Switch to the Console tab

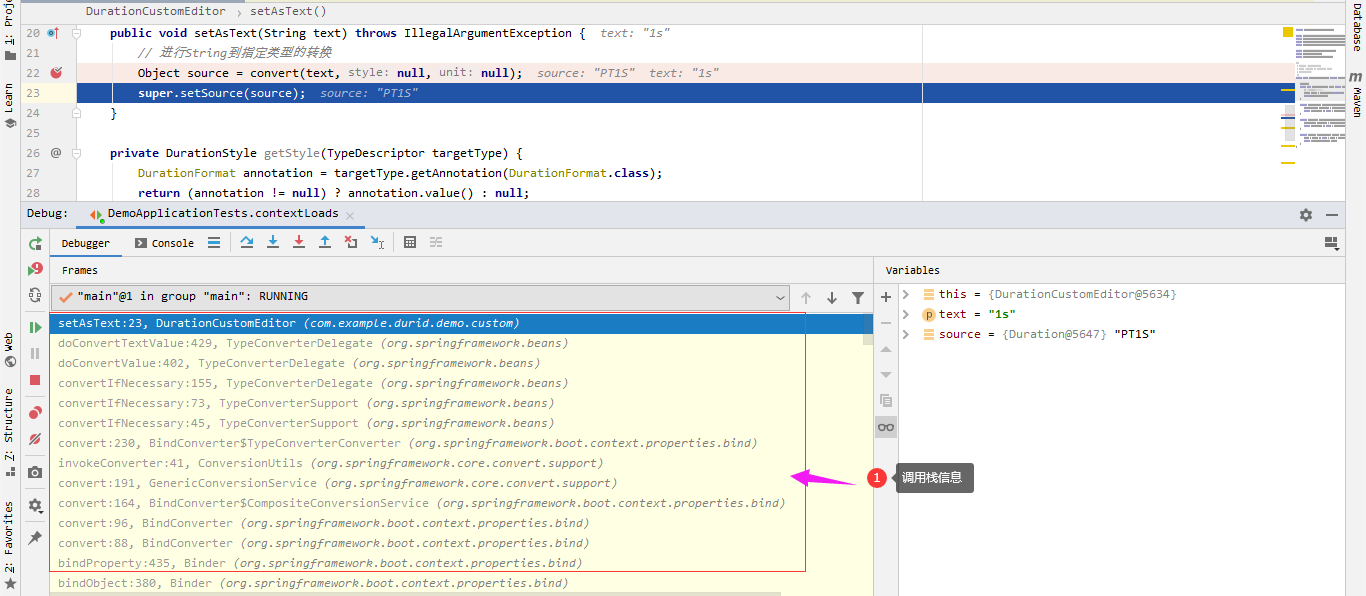point(164,243)
